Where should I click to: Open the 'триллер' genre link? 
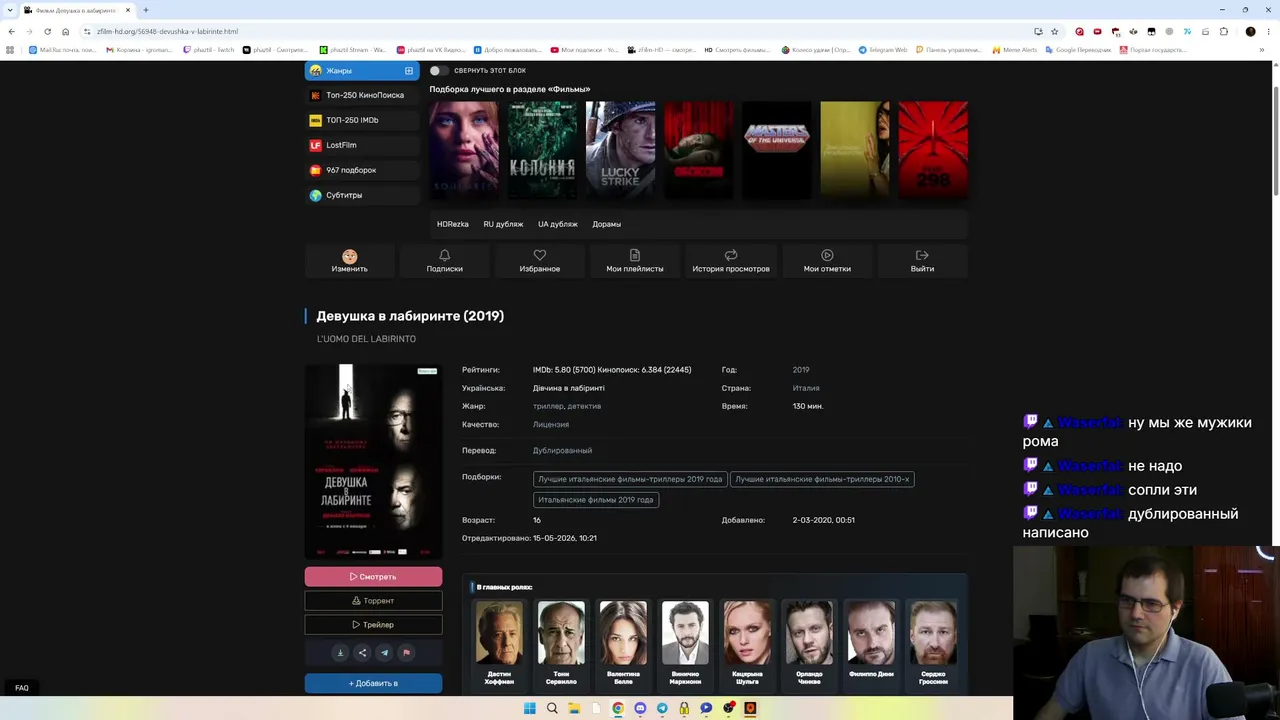pyautogui.click(x=548, y=406)
